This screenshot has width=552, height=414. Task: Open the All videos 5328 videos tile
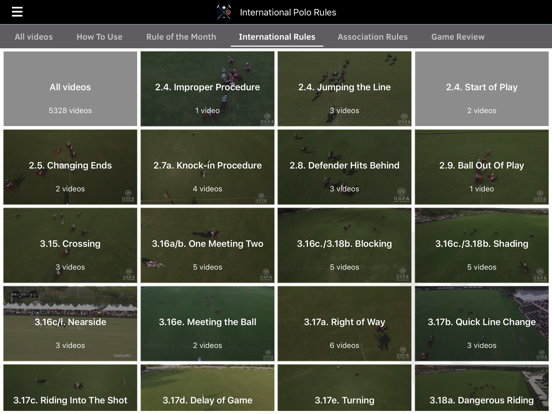point(70,89)
